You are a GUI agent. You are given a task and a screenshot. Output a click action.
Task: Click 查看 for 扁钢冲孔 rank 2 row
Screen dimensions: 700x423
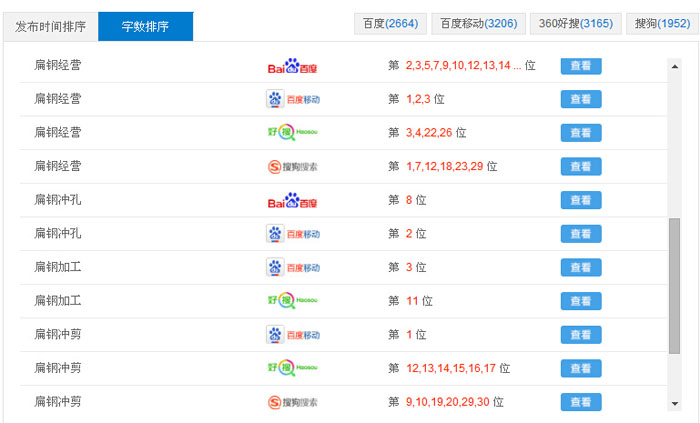click(x=581, y=234)
